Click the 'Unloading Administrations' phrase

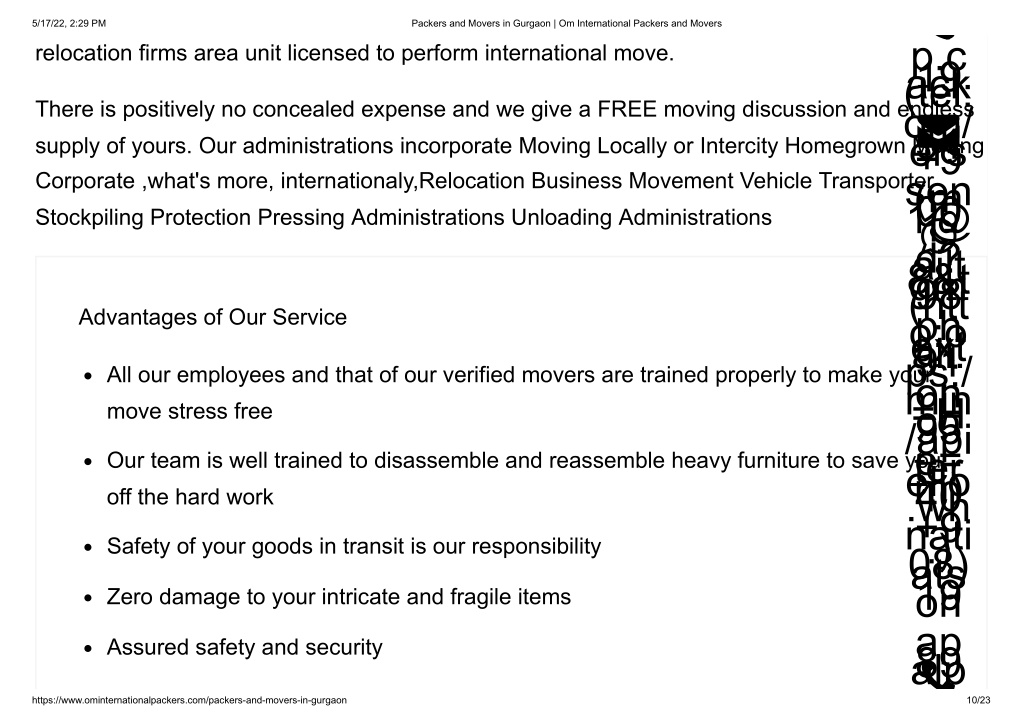click(641, 218)
